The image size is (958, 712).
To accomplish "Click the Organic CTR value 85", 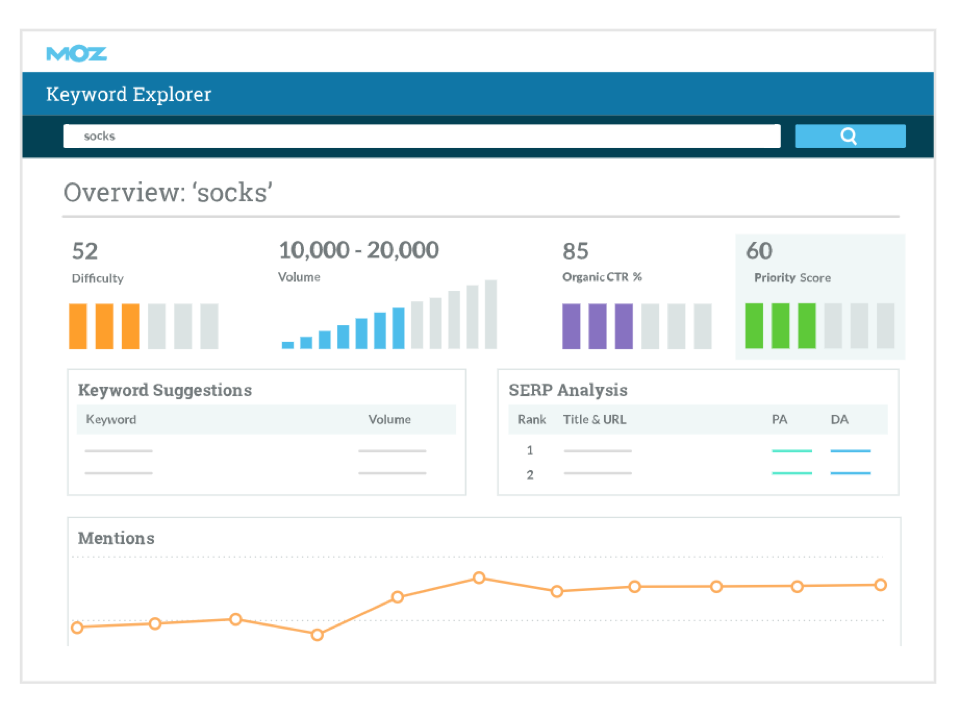I will coord(576,251).
